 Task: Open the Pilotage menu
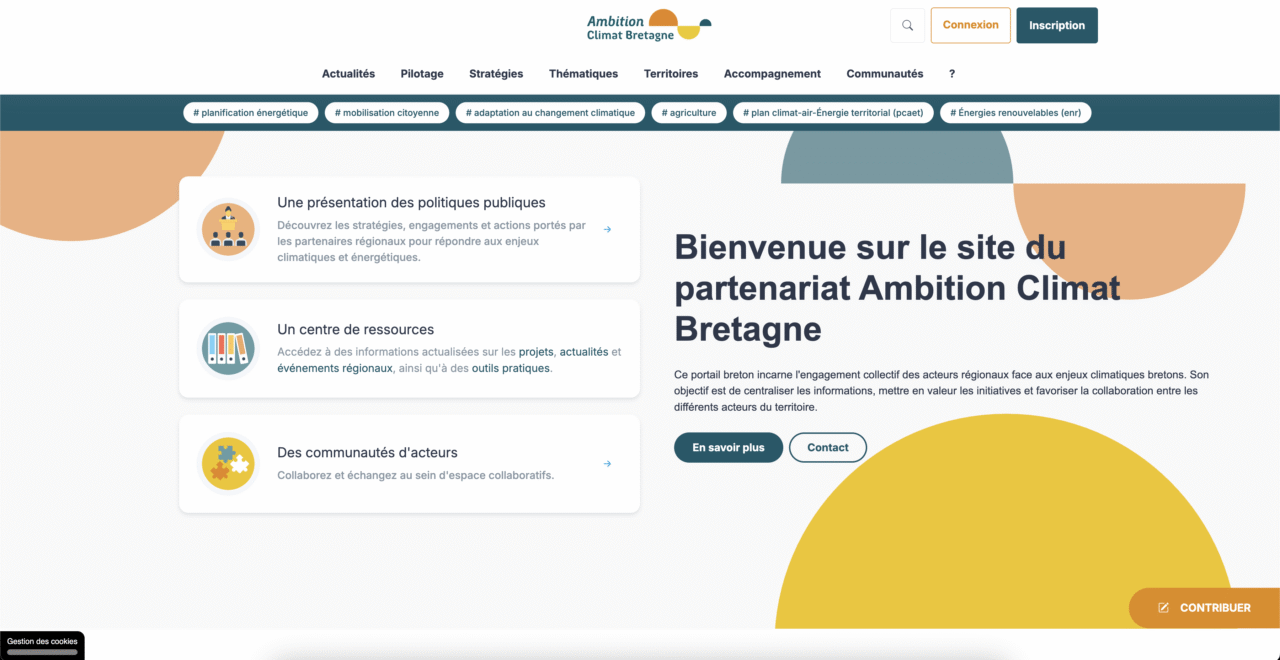(422, 74)
